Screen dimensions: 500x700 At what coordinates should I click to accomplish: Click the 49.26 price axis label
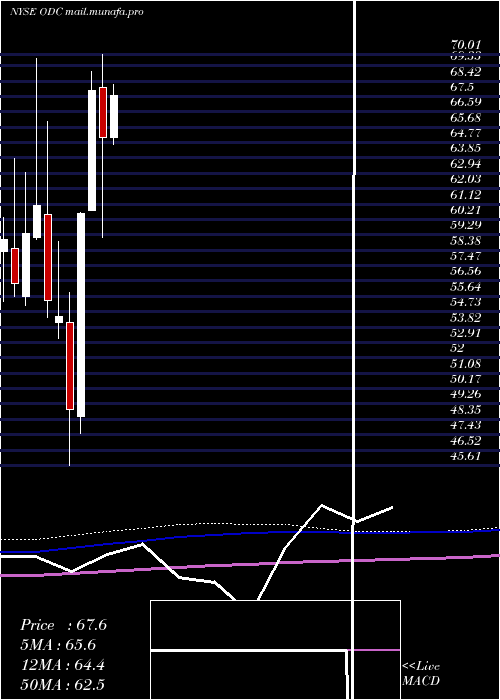(466, 395)
